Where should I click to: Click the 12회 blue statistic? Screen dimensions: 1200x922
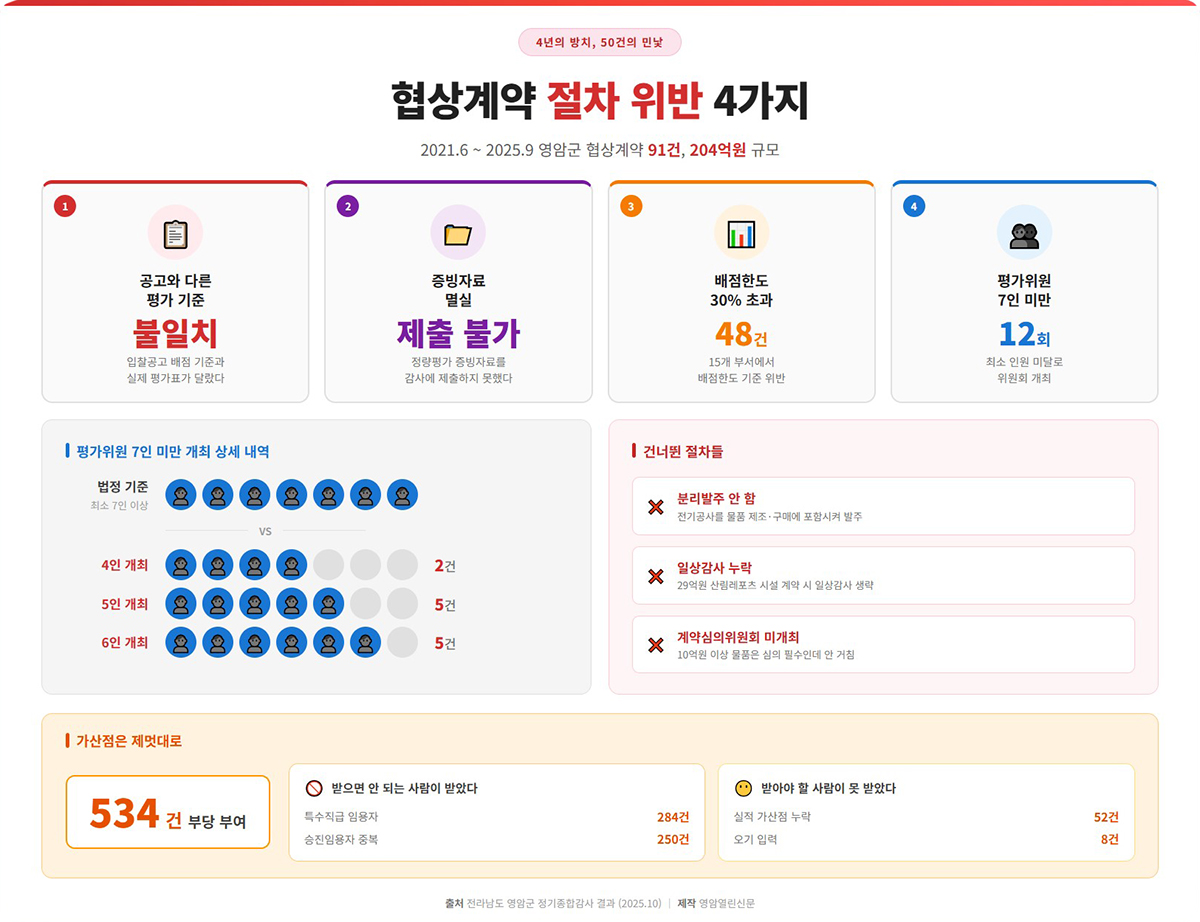[1024, 333]
